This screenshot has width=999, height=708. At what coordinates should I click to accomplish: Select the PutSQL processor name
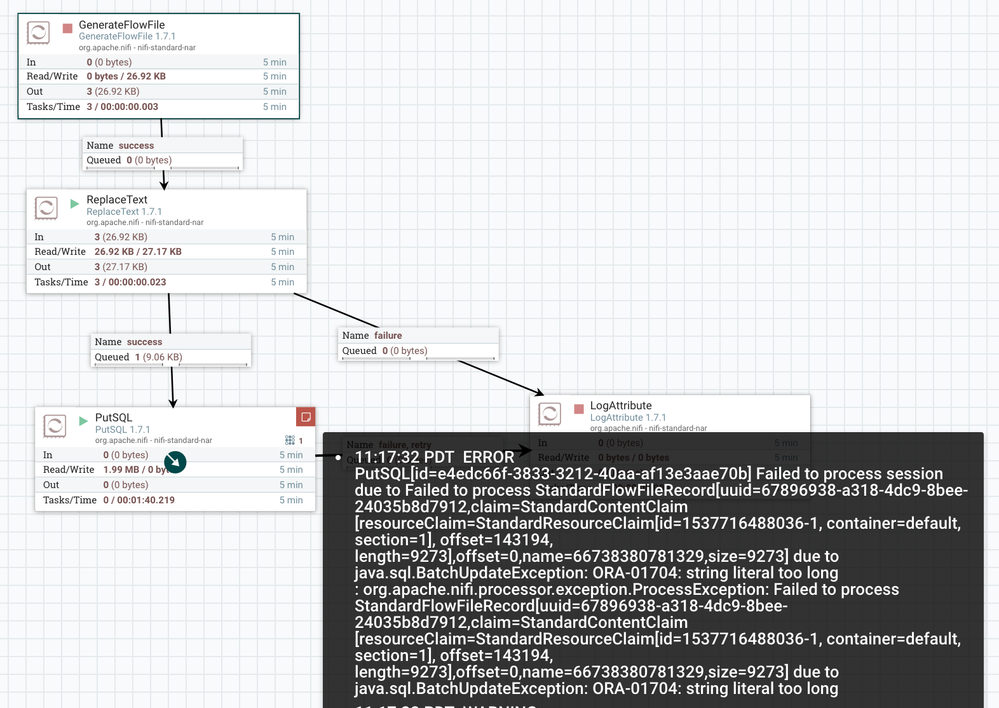(113, 417)
